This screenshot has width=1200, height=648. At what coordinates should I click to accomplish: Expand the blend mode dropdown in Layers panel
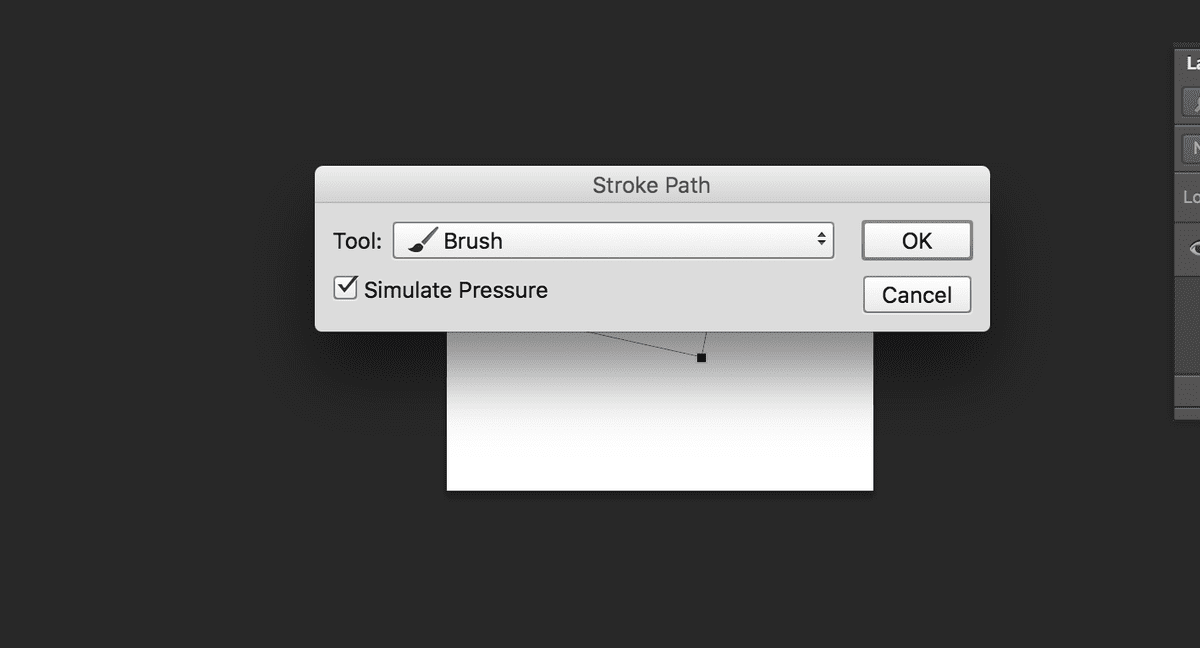pos(1193,147)
